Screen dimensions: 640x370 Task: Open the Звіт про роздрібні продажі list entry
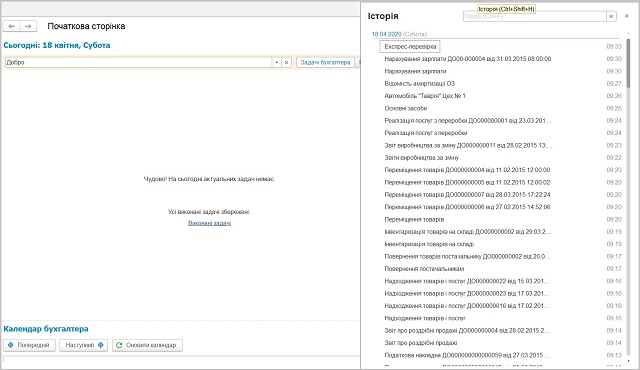click(421, 343)
